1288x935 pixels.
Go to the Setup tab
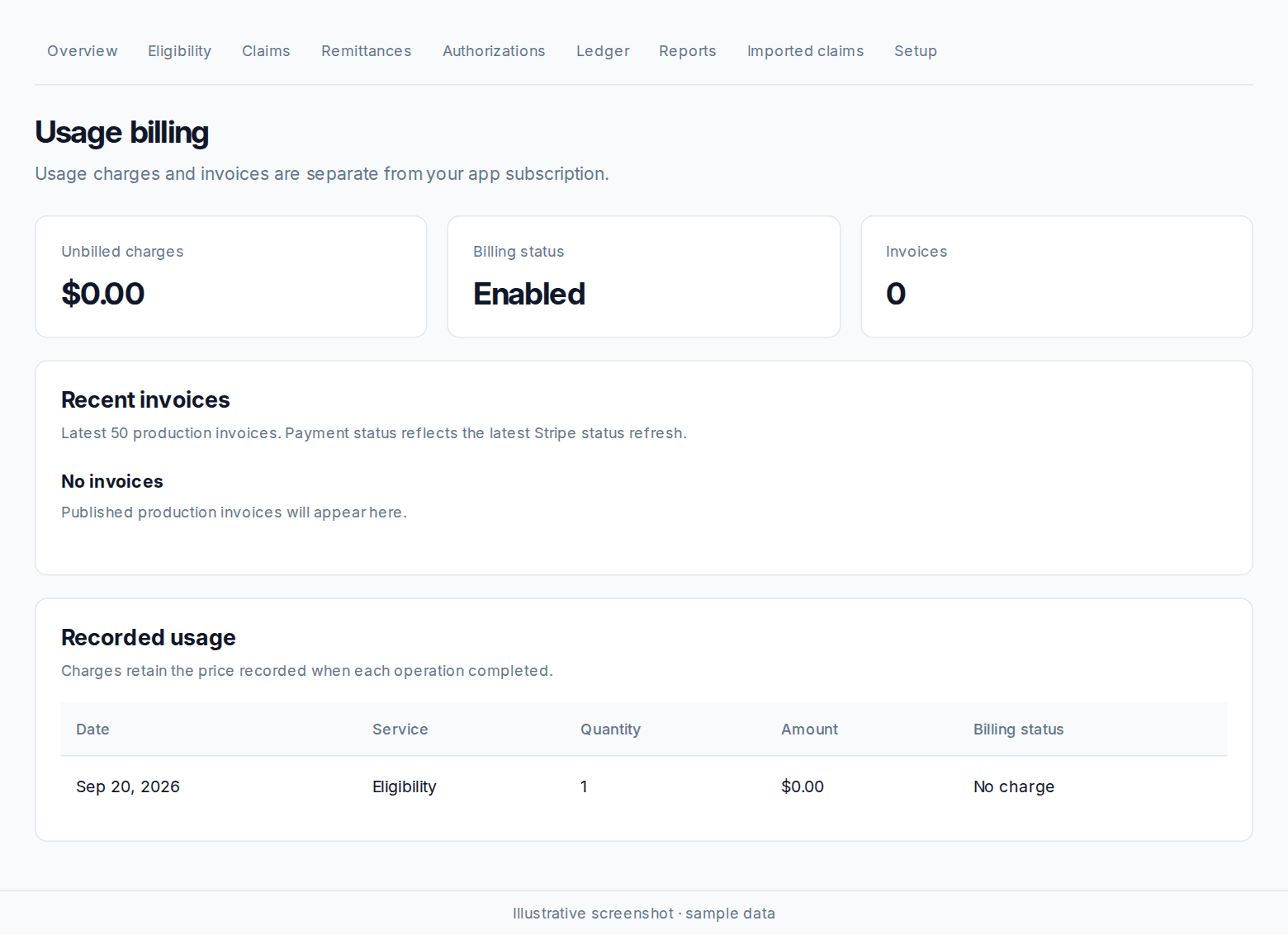(916, 51)
